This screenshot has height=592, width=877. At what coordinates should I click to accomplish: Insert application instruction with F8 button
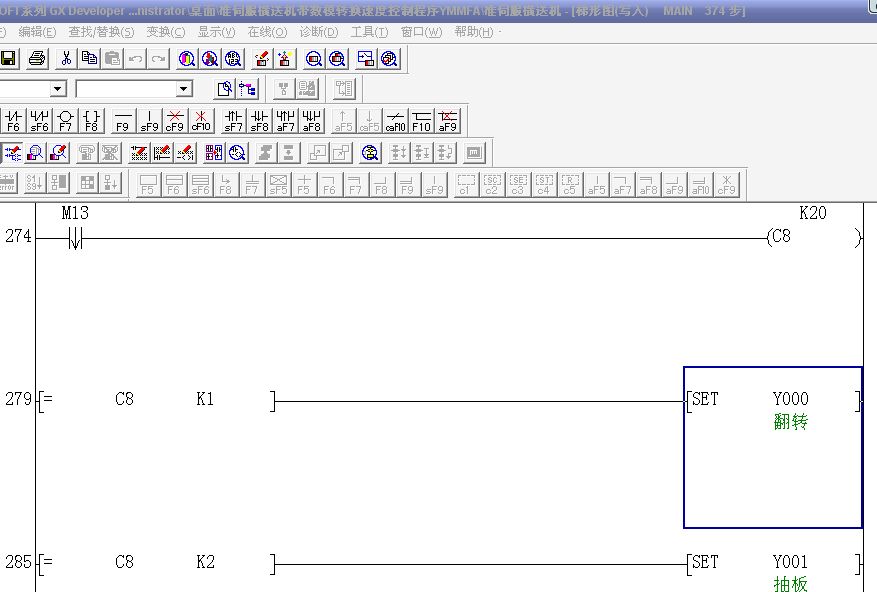coord(91,121)
